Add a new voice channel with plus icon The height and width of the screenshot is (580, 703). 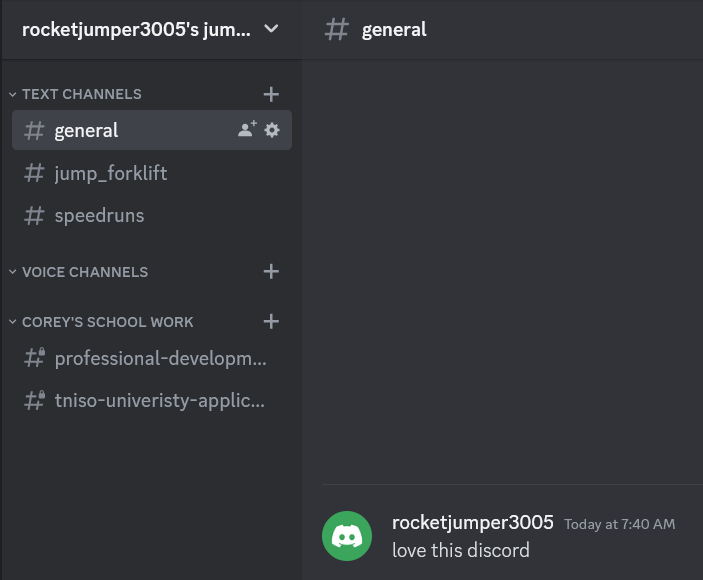click(x=271, y=272)
